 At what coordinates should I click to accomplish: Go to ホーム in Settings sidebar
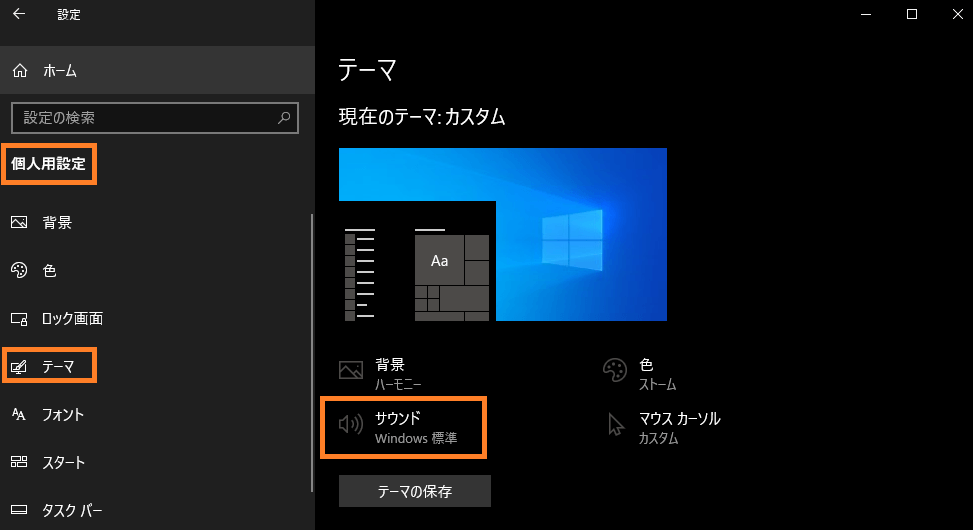(158, 71)
